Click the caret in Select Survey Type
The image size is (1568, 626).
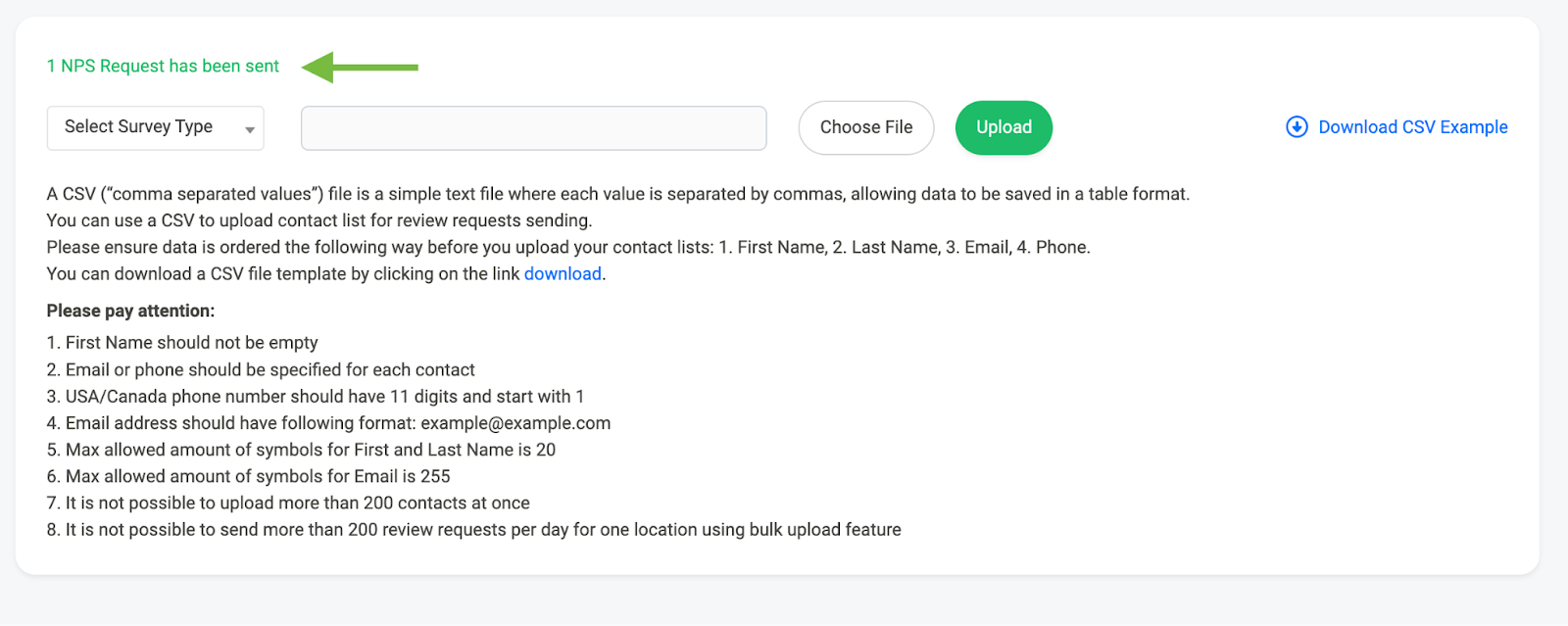pos(250,129)
